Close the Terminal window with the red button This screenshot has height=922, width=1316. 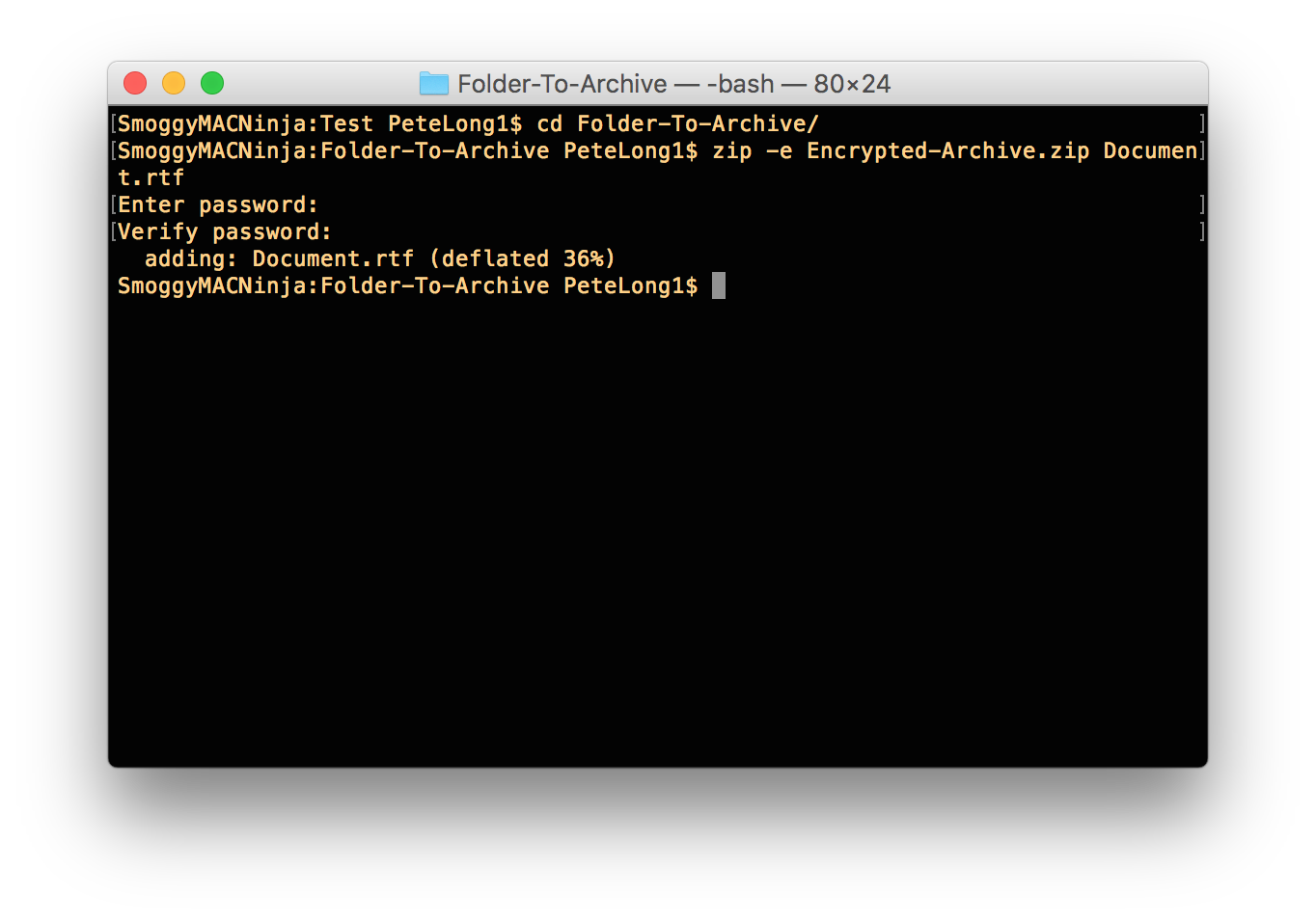[135, 83]
